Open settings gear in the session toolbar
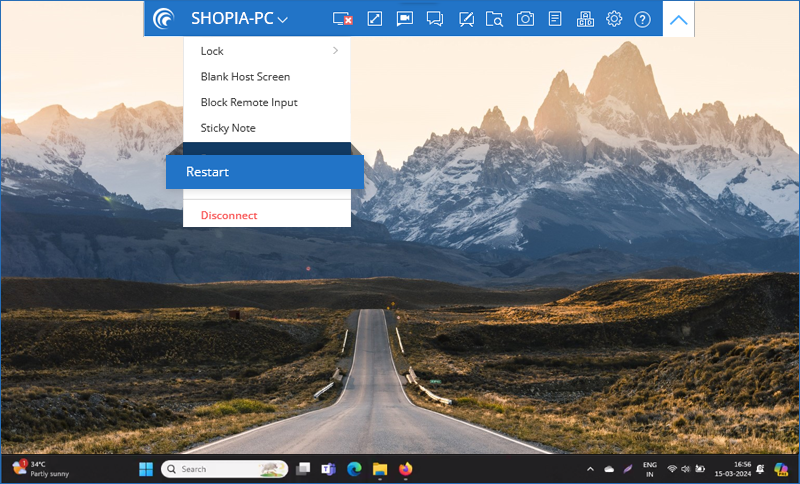The width and height of the screenshot is (800, 484). pos(614,19)
